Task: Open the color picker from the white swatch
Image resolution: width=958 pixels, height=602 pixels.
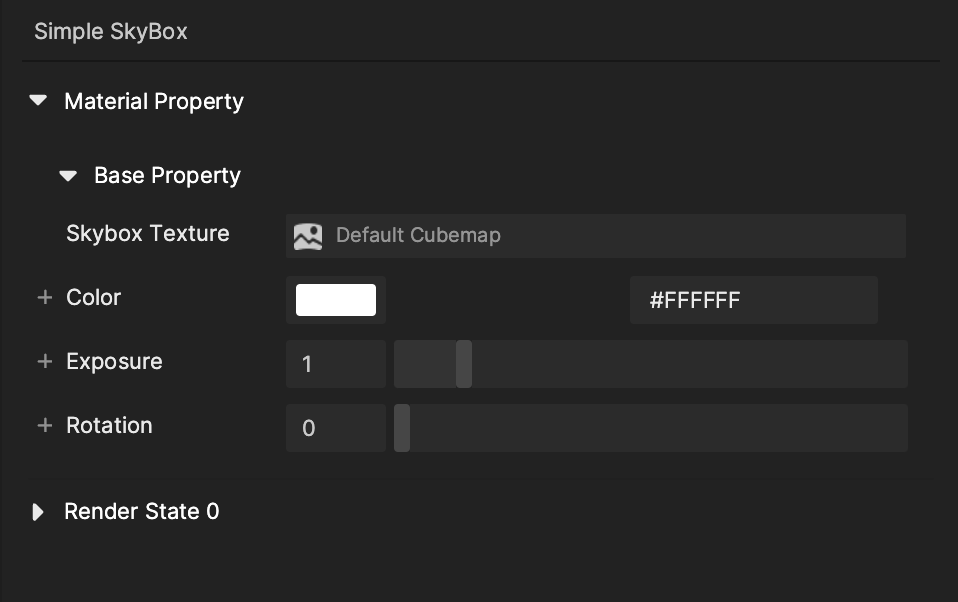Action: tap(336, 299)
